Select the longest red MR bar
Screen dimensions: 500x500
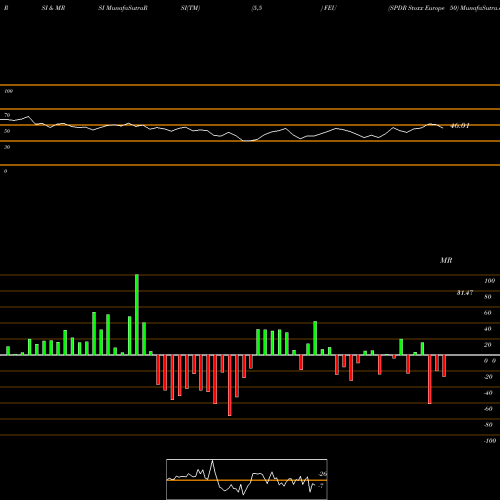coord(230,385)
